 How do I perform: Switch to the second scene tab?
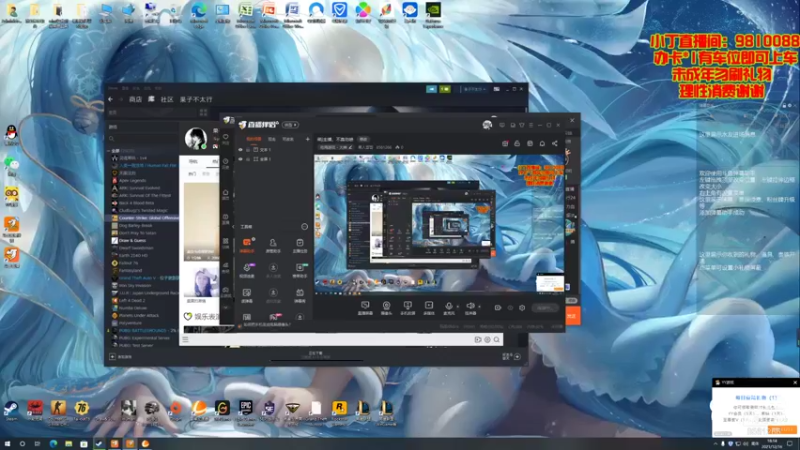[272, 139]
